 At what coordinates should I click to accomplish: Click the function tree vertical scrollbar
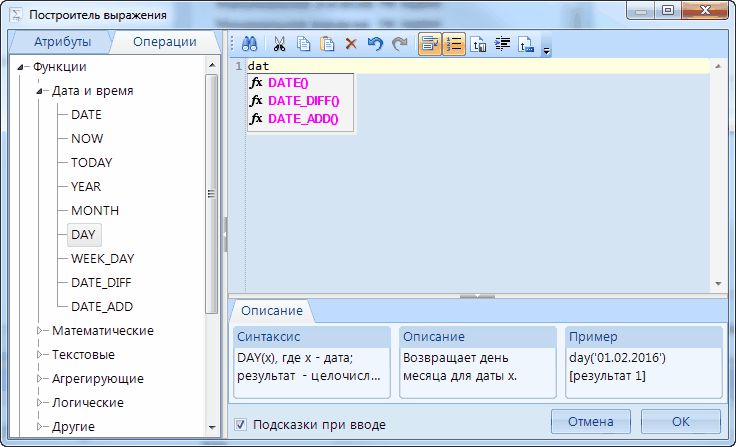click(x=211, y=194)
